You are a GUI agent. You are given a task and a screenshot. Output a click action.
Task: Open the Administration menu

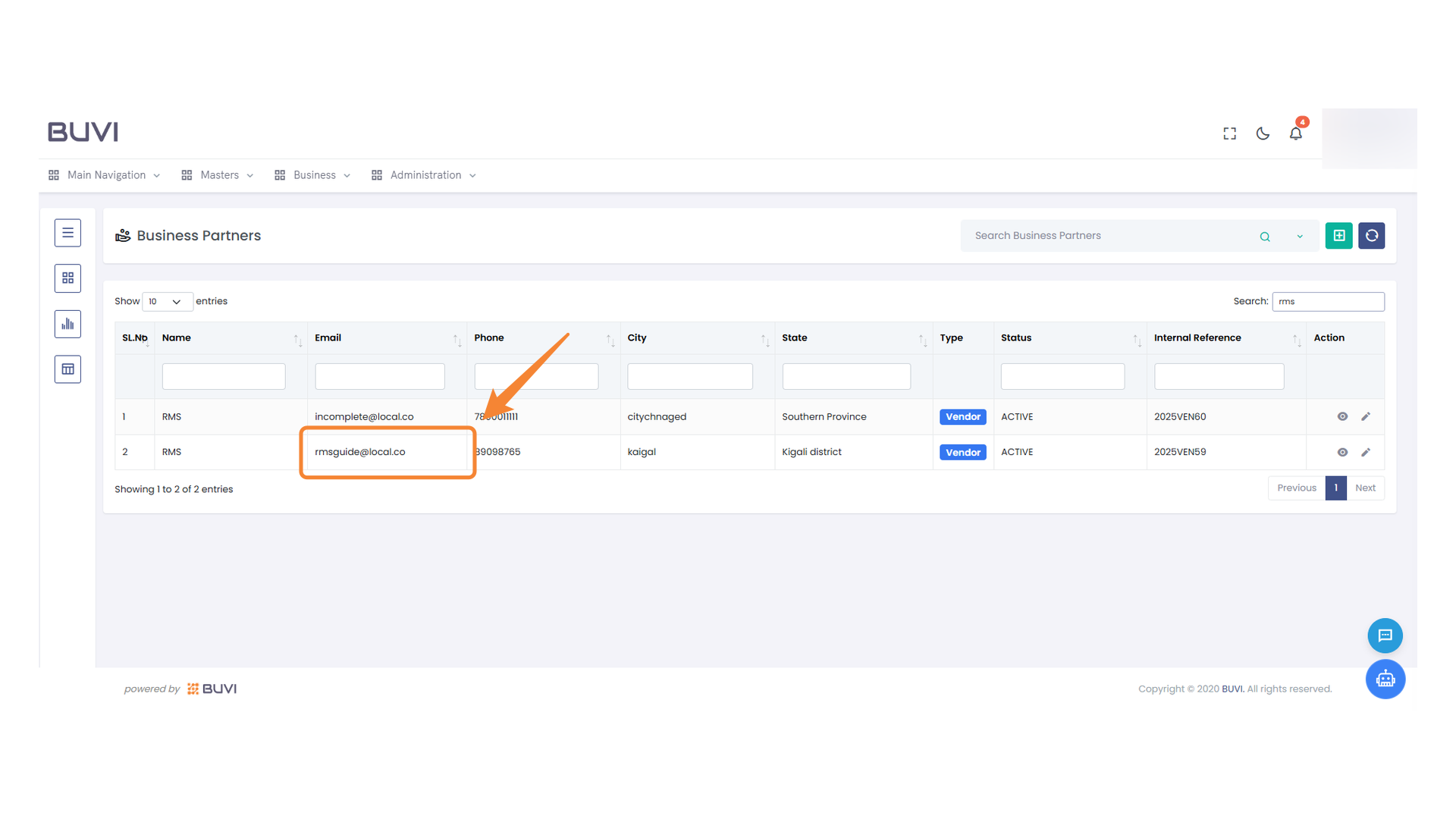point(425,175)
